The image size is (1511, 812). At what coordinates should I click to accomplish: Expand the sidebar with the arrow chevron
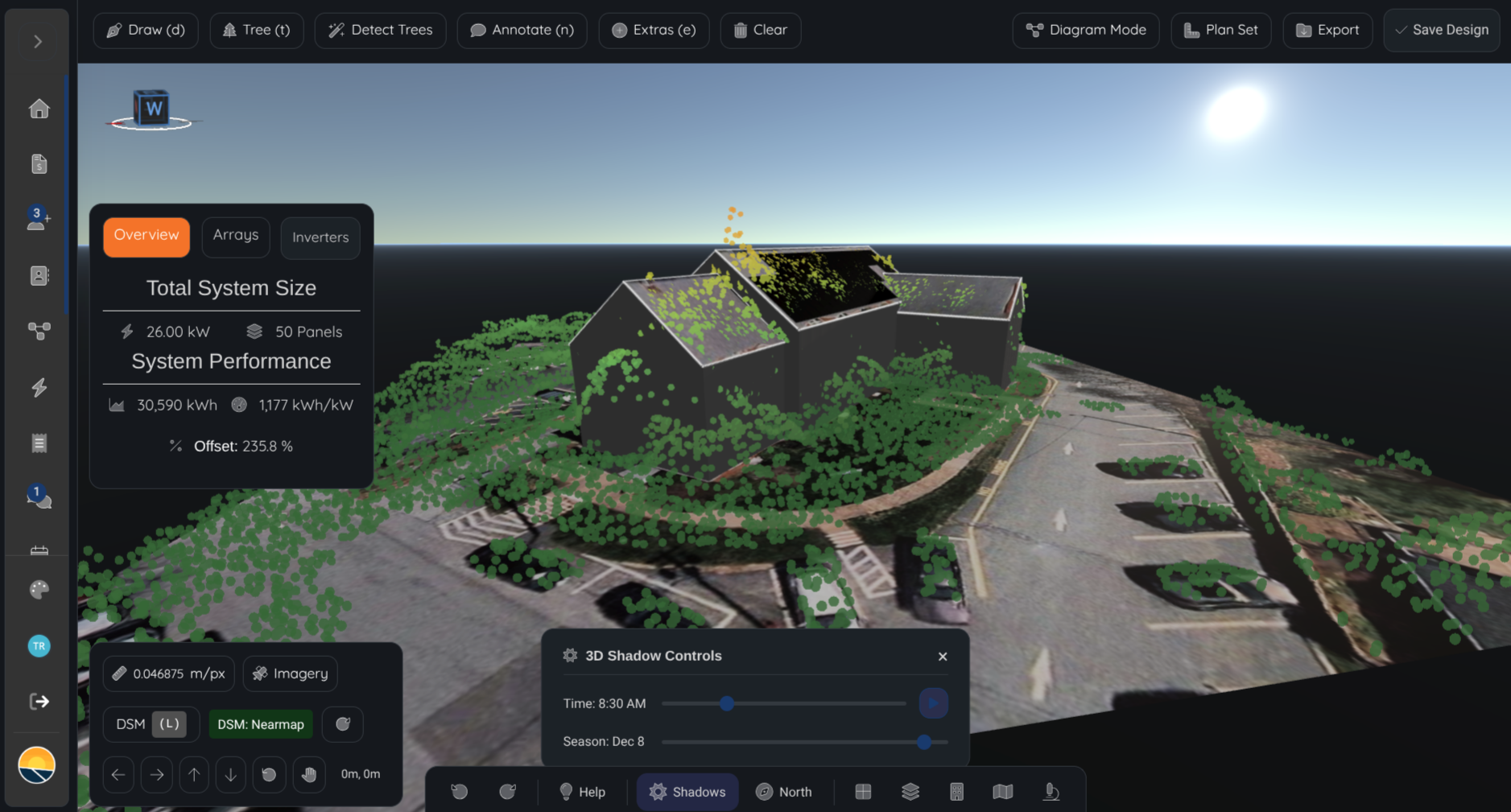[36, 41]
